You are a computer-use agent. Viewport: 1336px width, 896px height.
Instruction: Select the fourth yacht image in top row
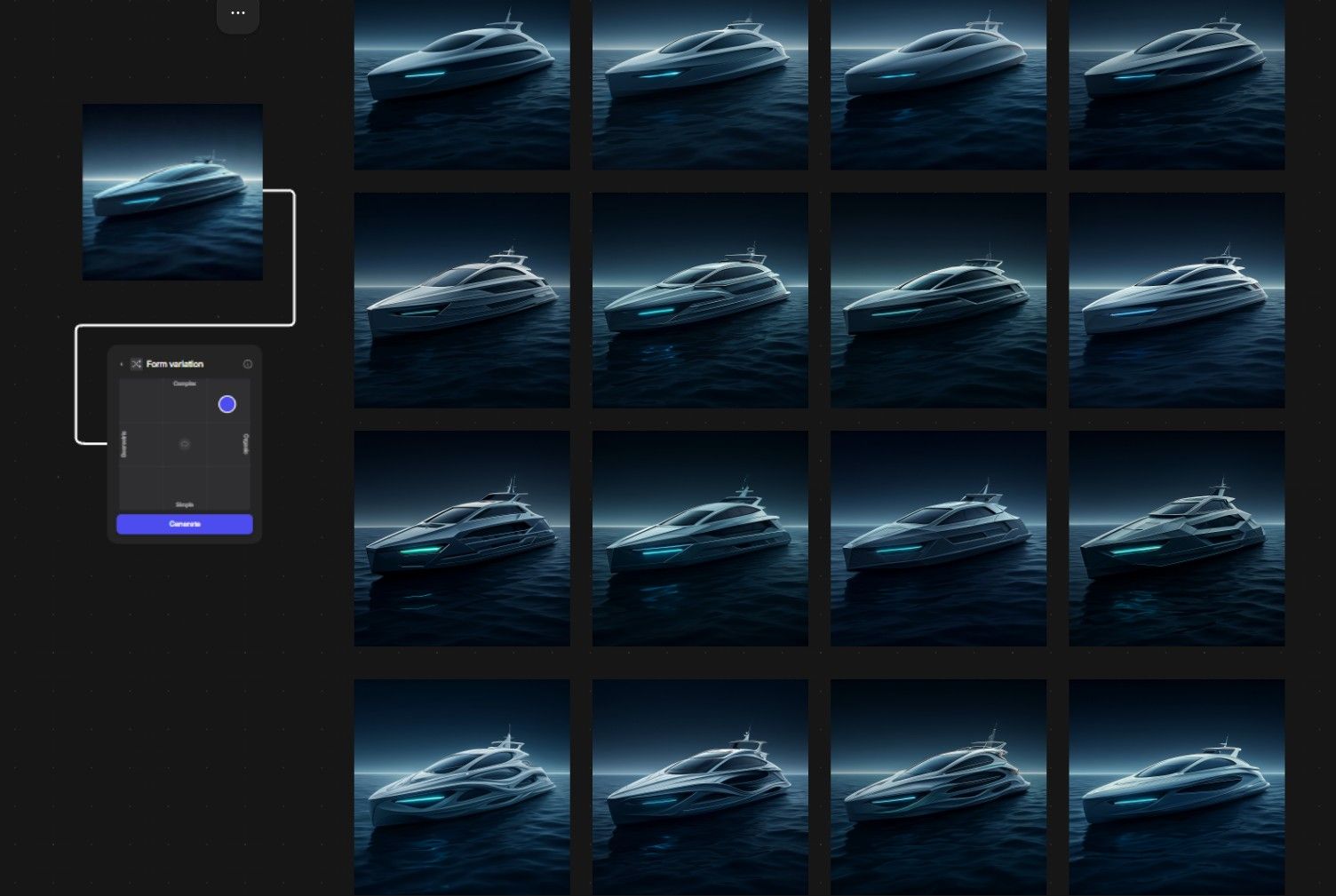tap(1176, 84)
